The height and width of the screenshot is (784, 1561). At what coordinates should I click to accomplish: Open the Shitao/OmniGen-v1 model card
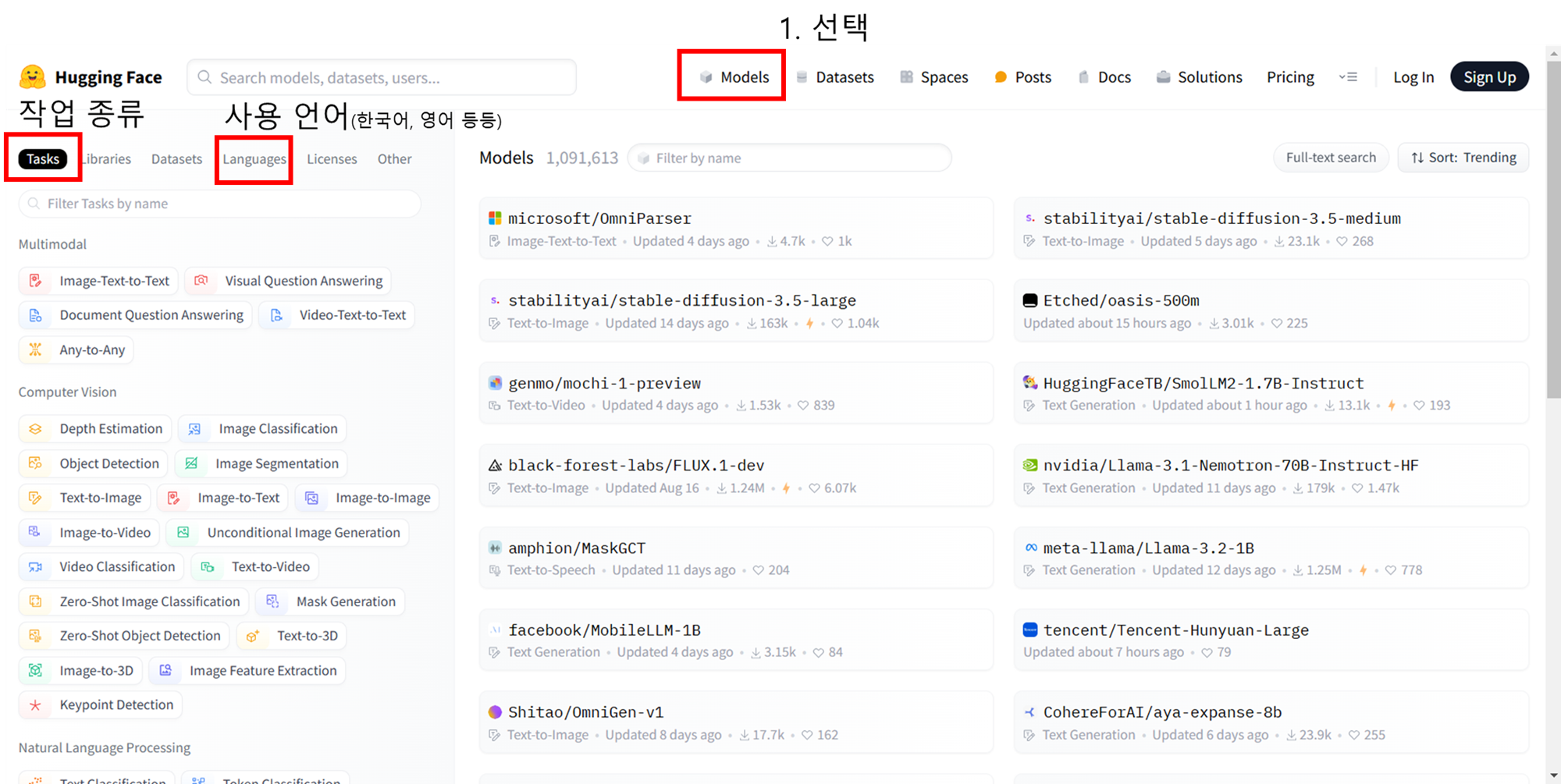736,722
